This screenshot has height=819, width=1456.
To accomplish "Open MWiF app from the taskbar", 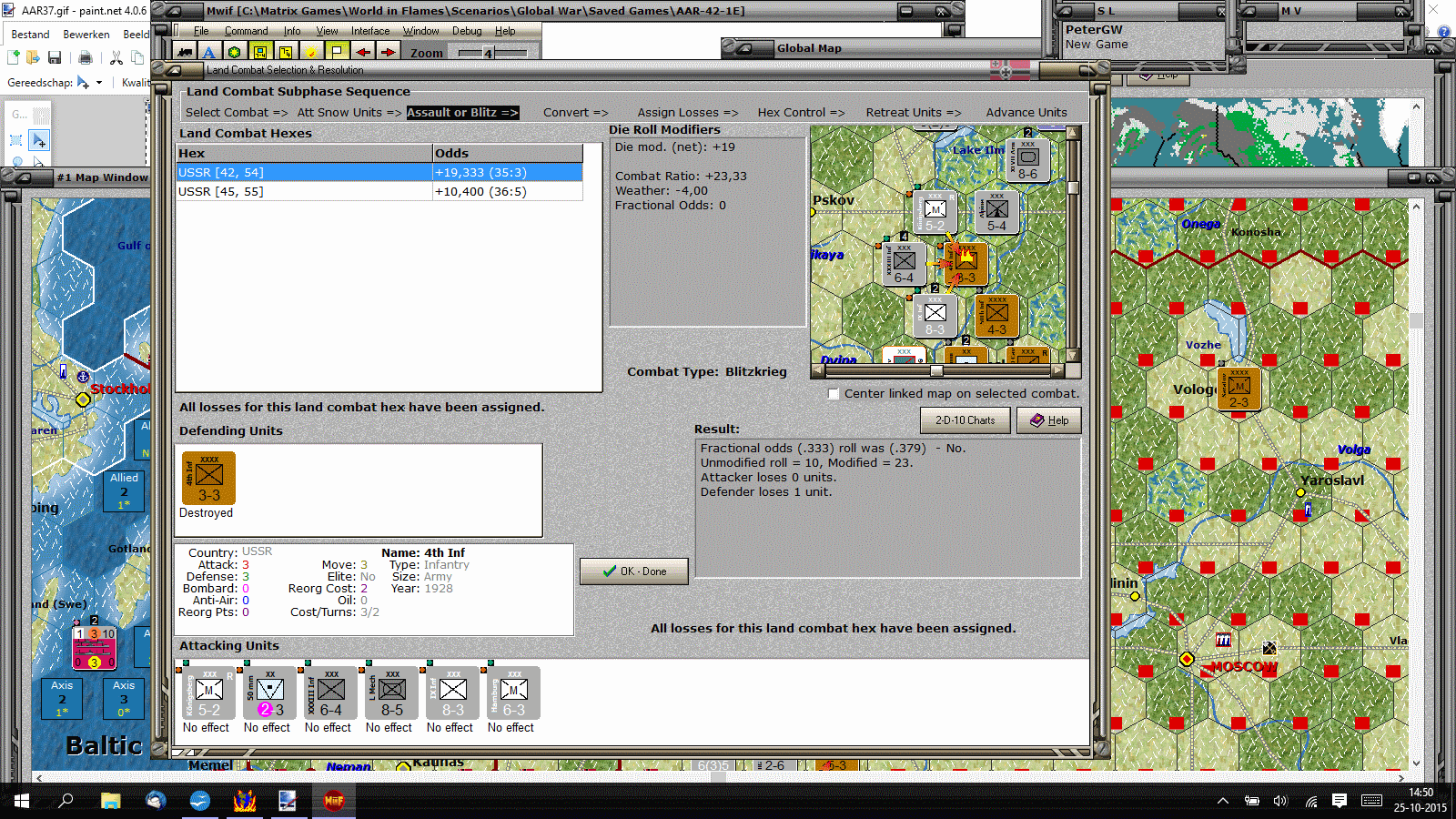I will coord(334,801).
